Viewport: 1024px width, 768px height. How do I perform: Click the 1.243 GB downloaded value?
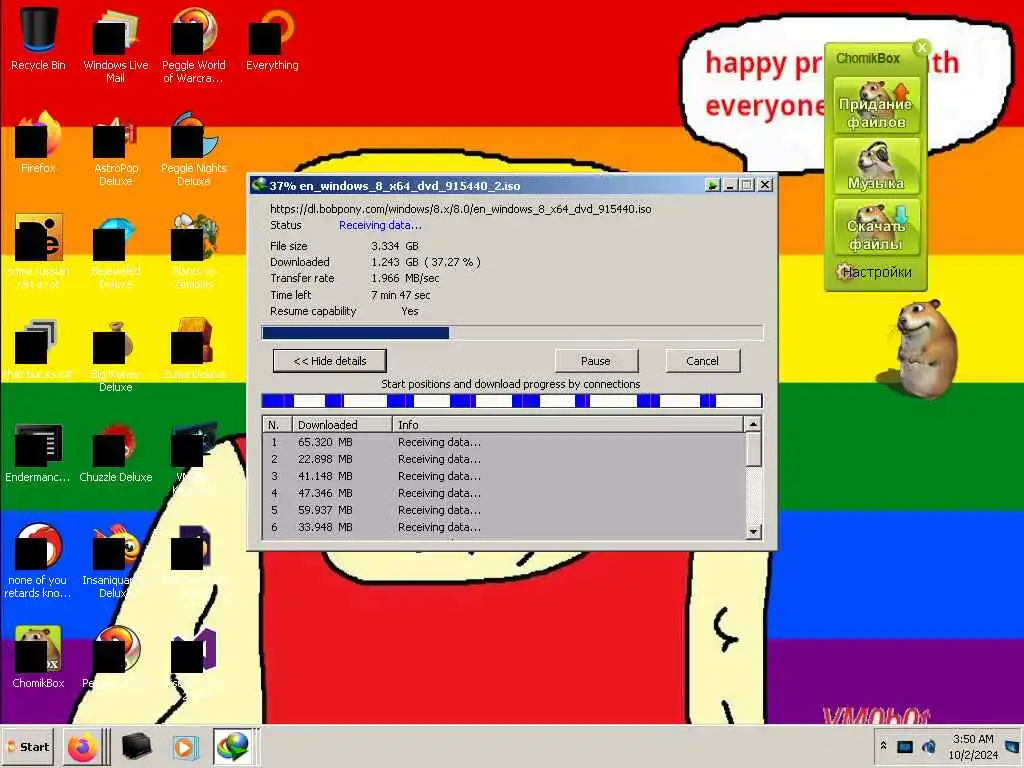coord(425,262)
